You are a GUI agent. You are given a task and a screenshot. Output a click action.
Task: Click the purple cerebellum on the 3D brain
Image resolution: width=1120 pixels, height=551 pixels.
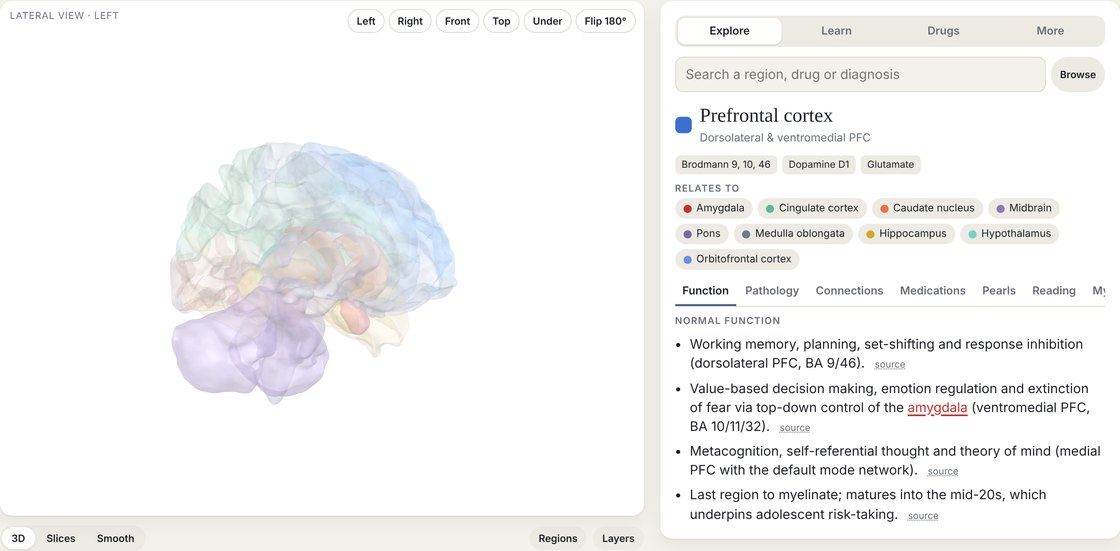coord(214,354)
